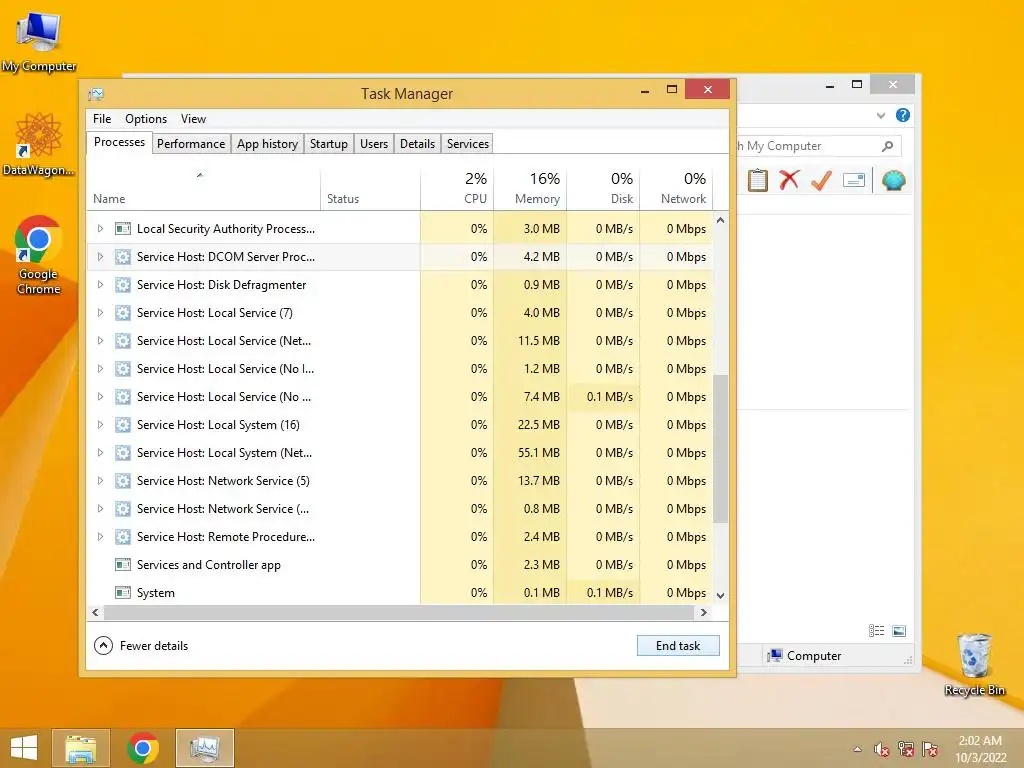The height and width of the screenshot is (768, 1024).
Task: Open File Explorer from the taskbar
Action: pos(81,748)
